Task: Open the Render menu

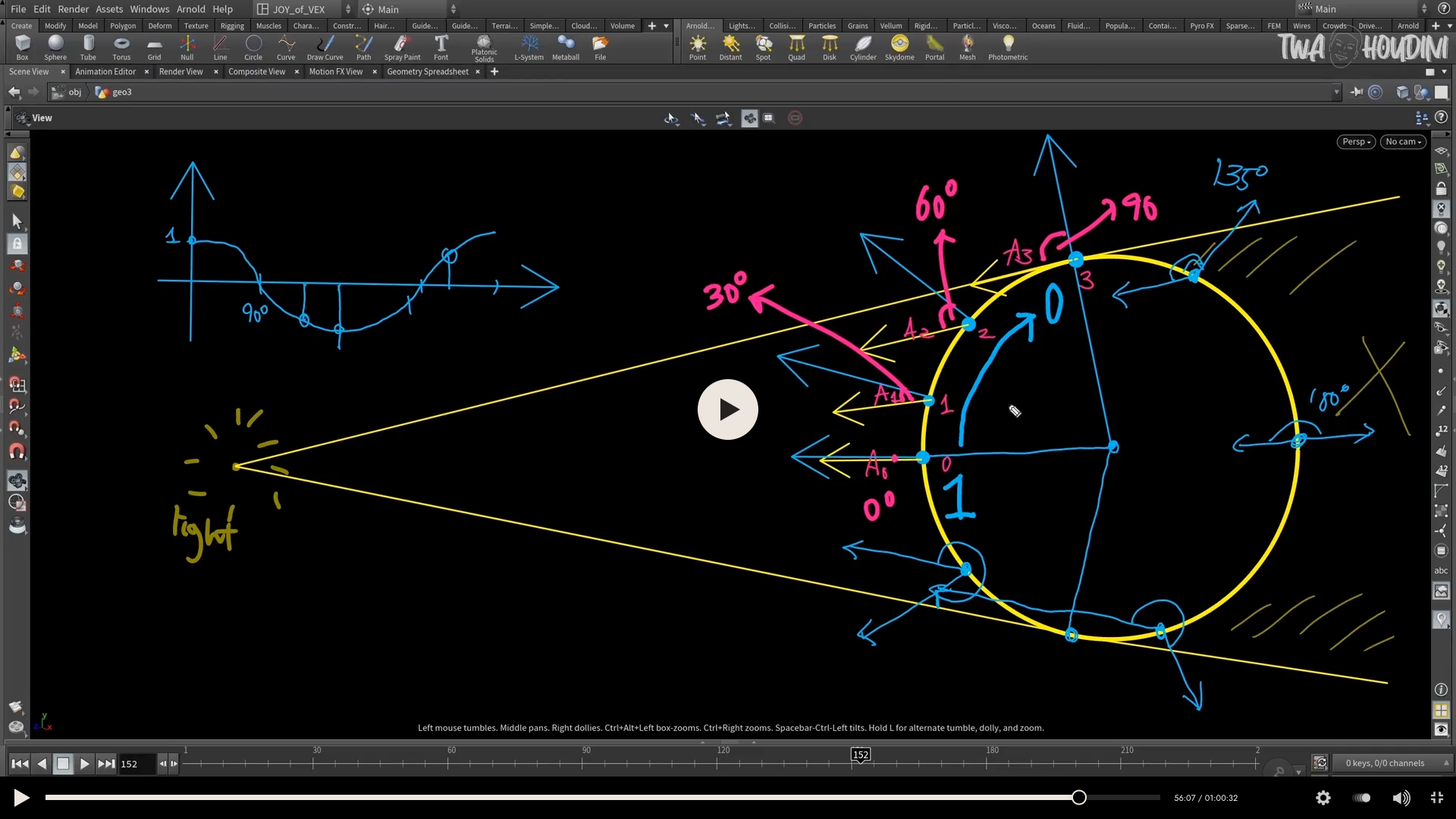Action: click(74, 9)
